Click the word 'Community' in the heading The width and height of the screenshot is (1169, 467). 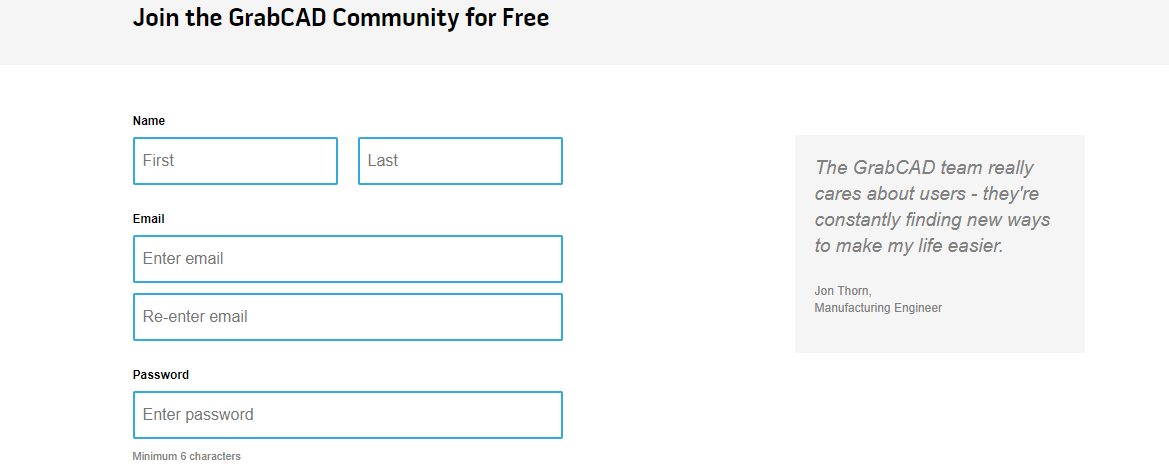[x=395, y=18]
